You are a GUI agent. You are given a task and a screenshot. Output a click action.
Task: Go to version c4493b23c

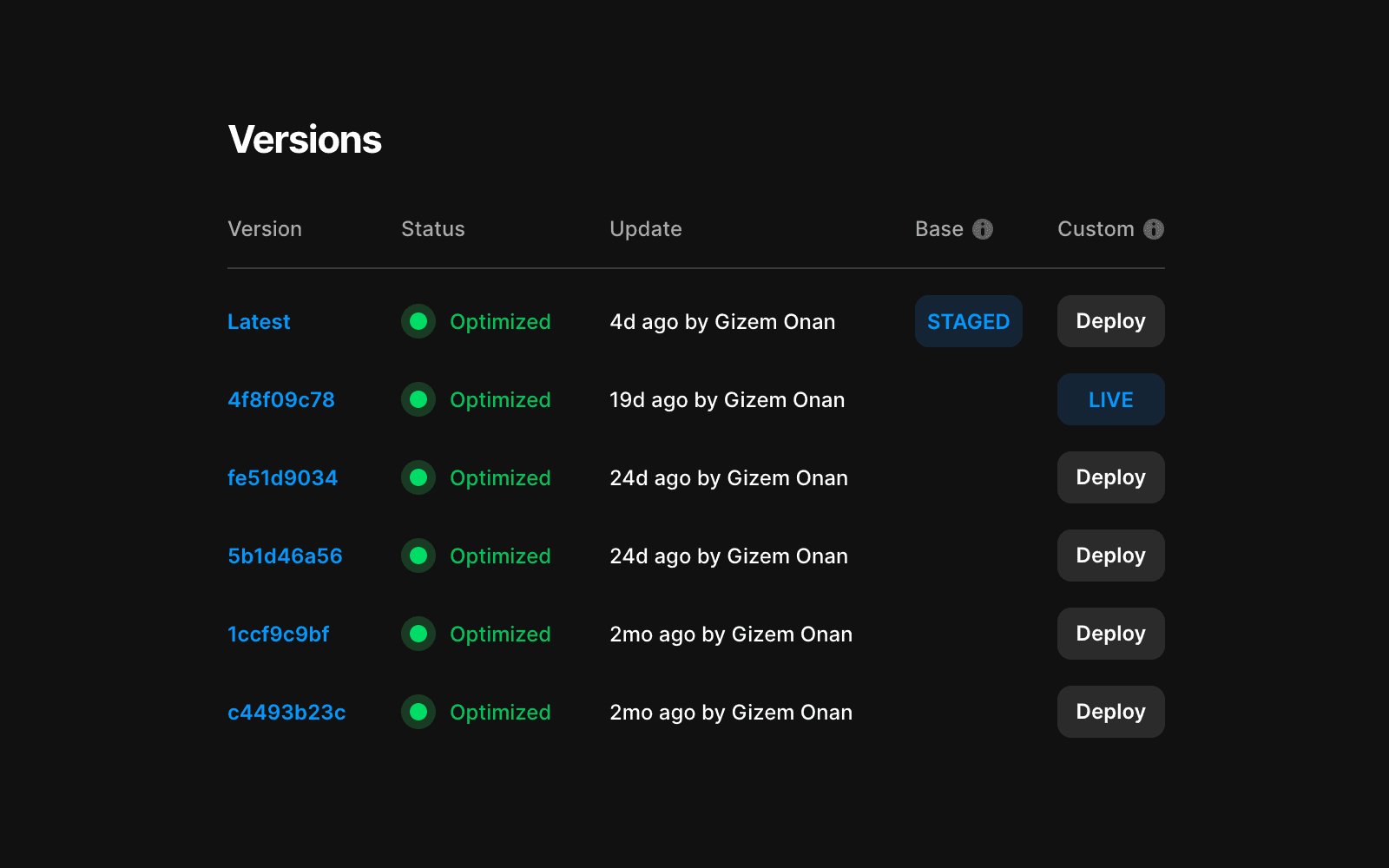click(x=286, y=713)
